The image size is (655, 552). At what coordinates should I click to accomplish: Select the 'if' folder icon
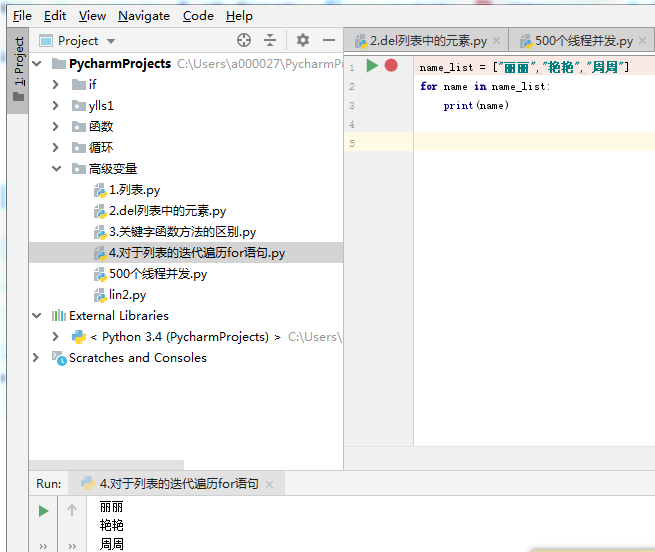(x=79, y=84)
